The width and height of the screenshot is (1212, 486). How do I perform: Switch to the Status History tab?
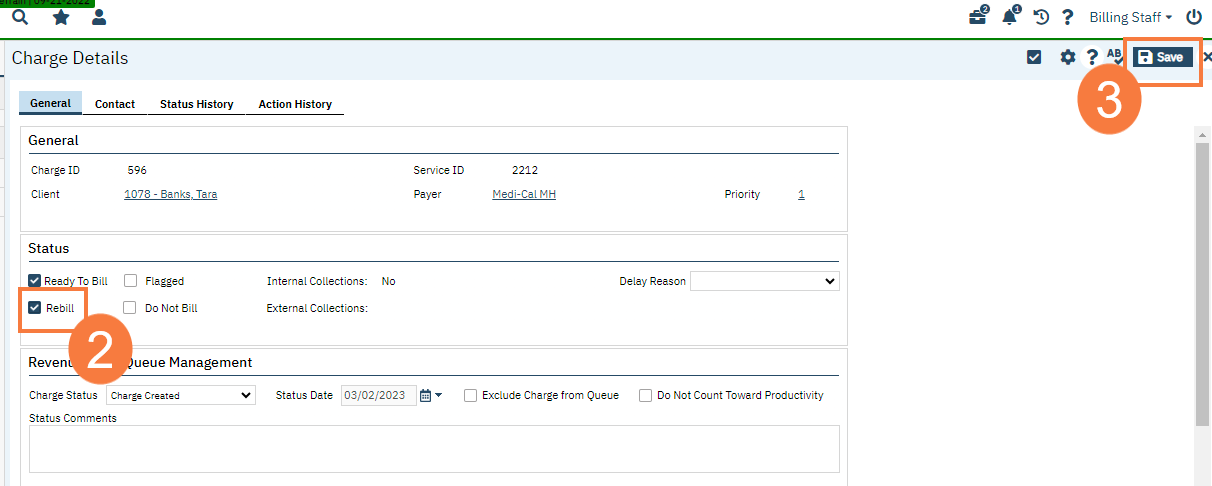[x=196, y=104]
